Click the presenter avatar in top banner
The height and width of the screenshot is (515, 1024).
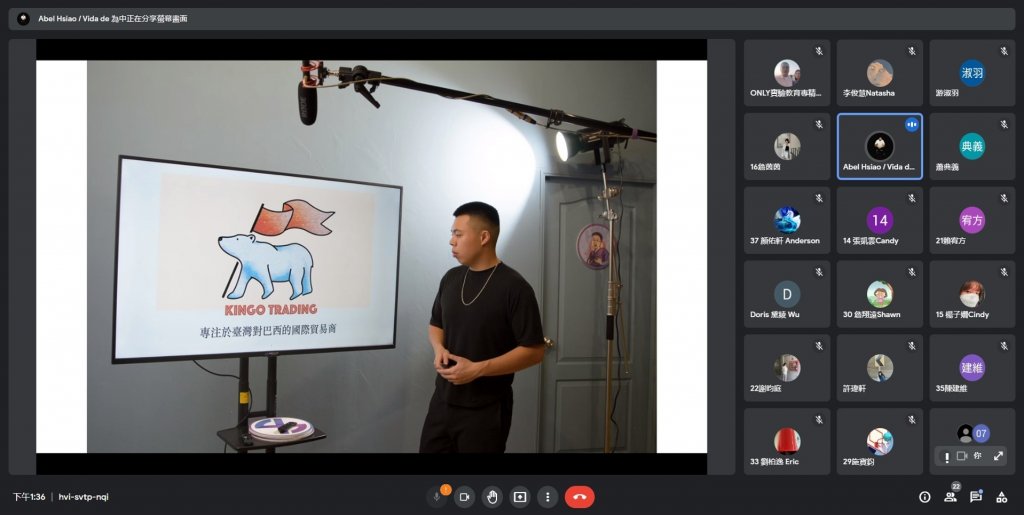[x=24, y=19]
